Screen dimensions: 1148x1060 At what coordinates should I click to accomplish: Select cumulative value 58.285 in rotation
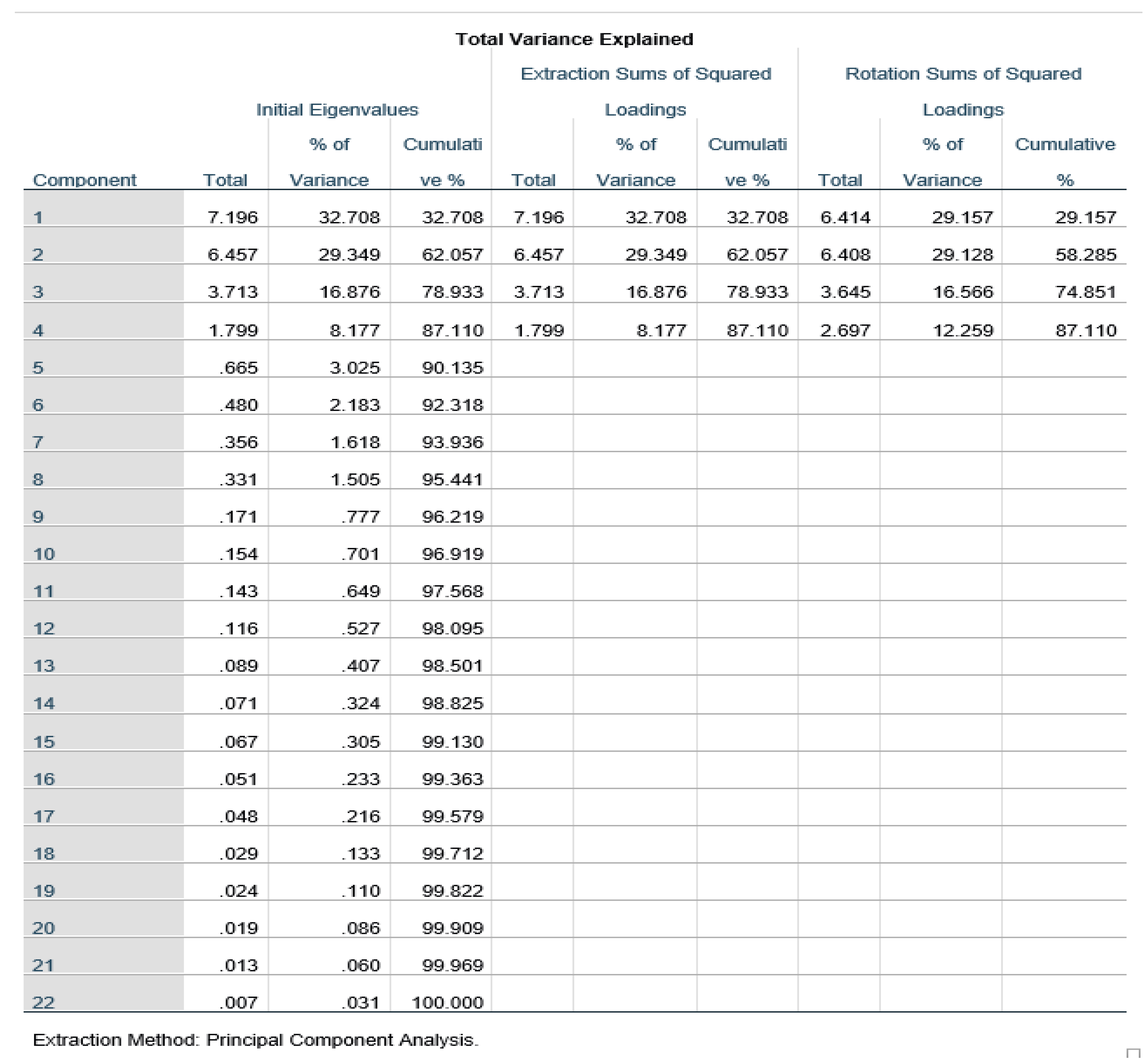(x=1085, y=255)
